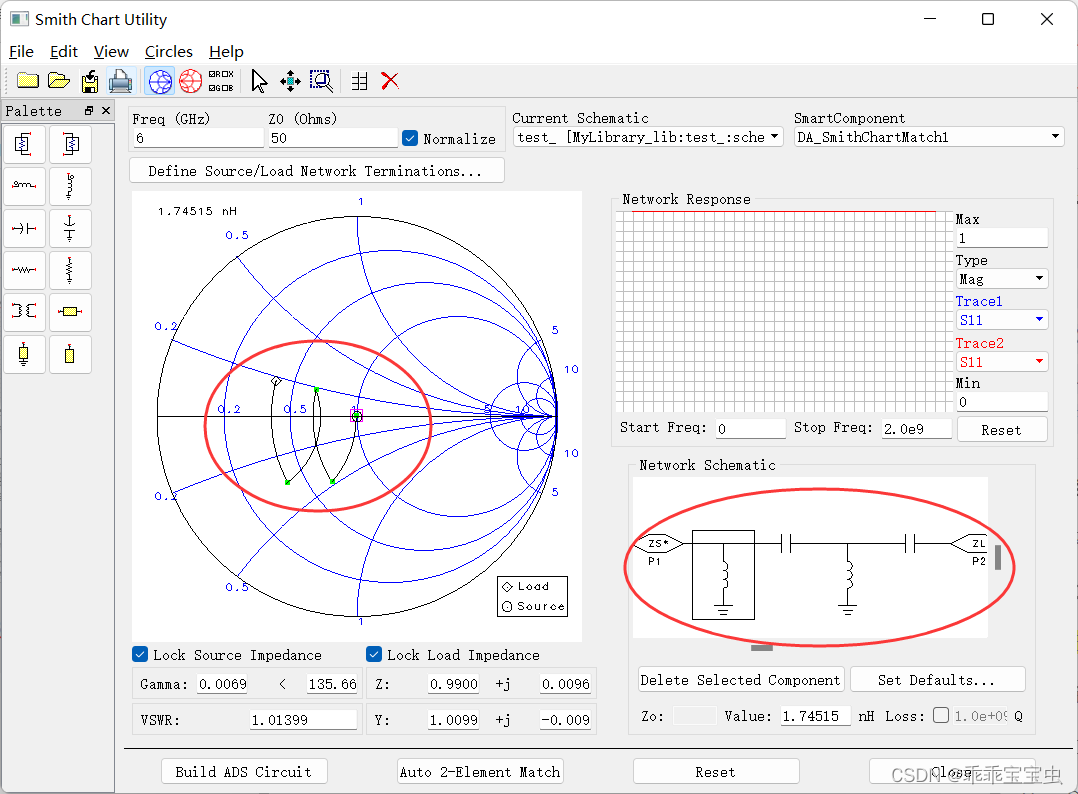Click Build ADS Circuit button

pyautogui.click(x=244, y=771)
